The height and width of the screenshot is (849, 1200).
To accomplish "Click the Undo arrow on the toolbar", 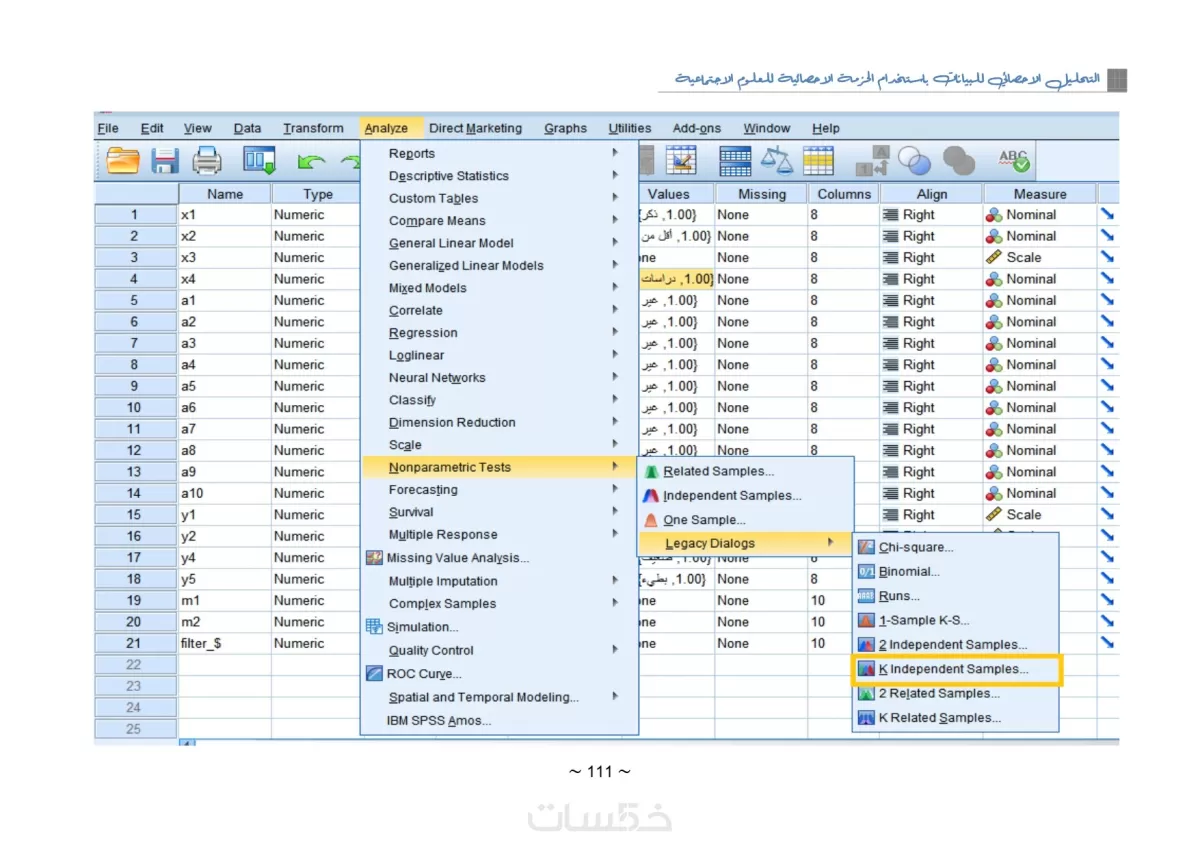I will pyautogui.click(x=312, y=160).
